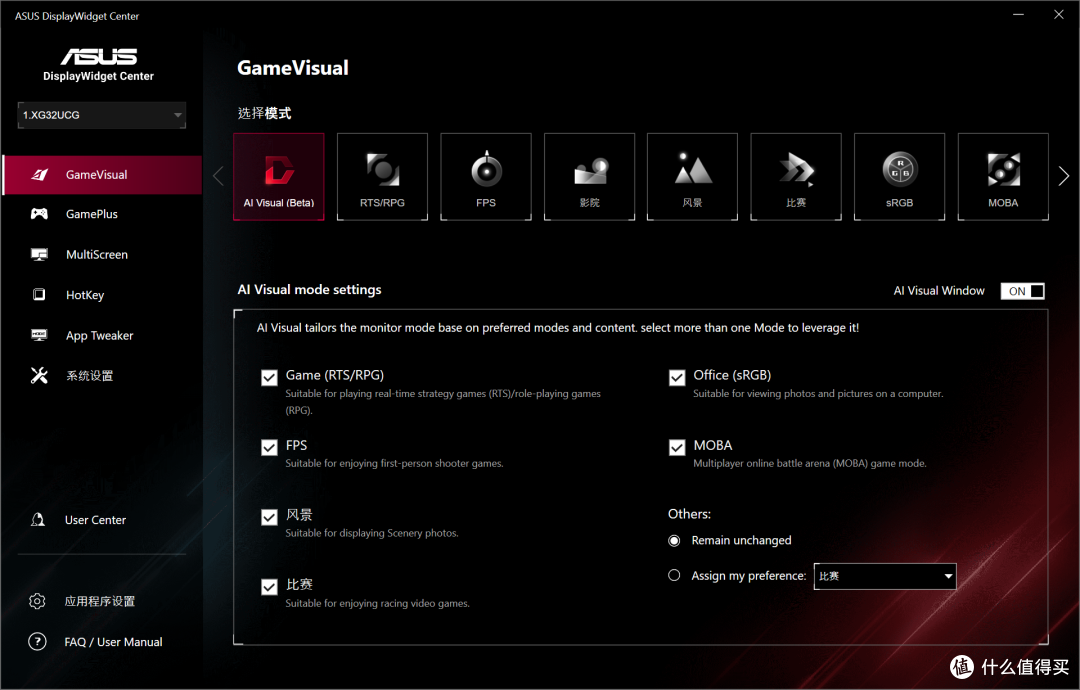Click the ASUS logo
1080x690 pixels.
pyautogui.click(x=99, y=56)
